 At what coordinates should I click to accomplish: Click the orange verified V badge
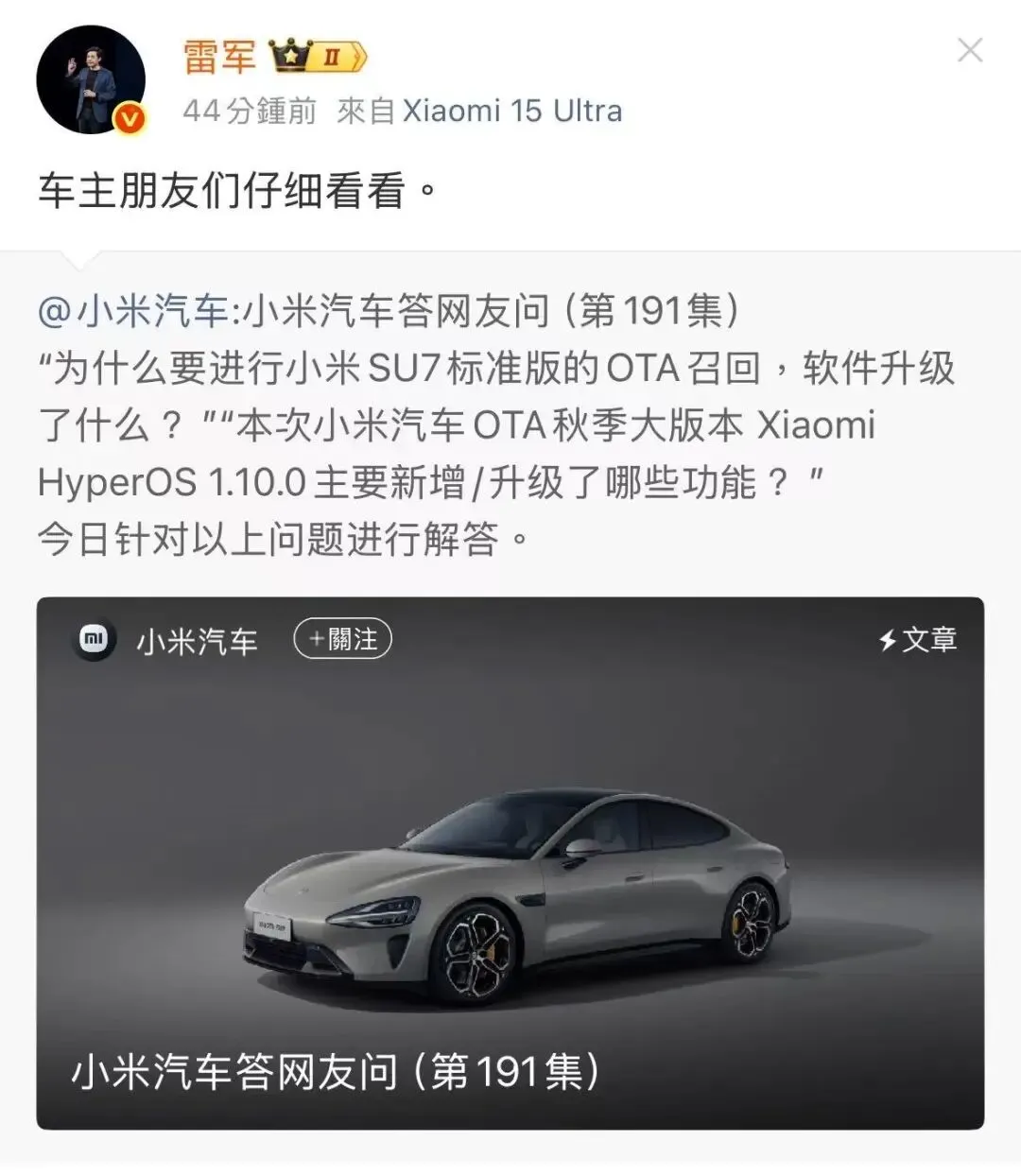[x=130, y=119]
